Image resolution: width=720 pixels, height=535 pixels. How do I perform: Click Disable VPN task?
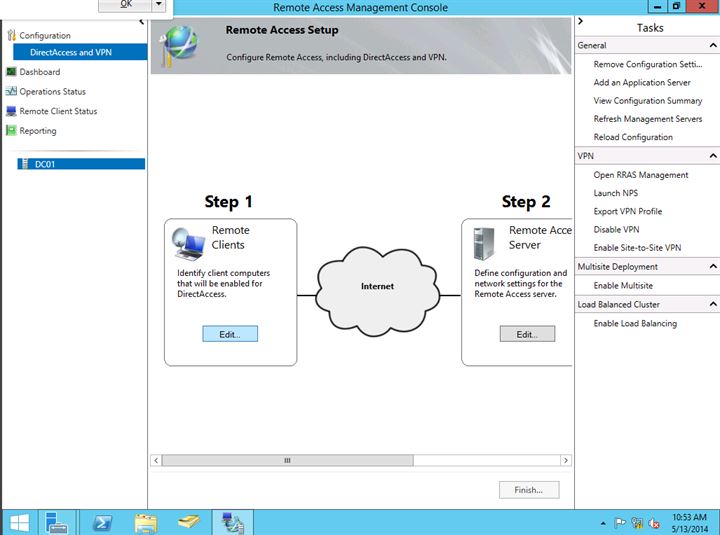click(x=616, y=230)
